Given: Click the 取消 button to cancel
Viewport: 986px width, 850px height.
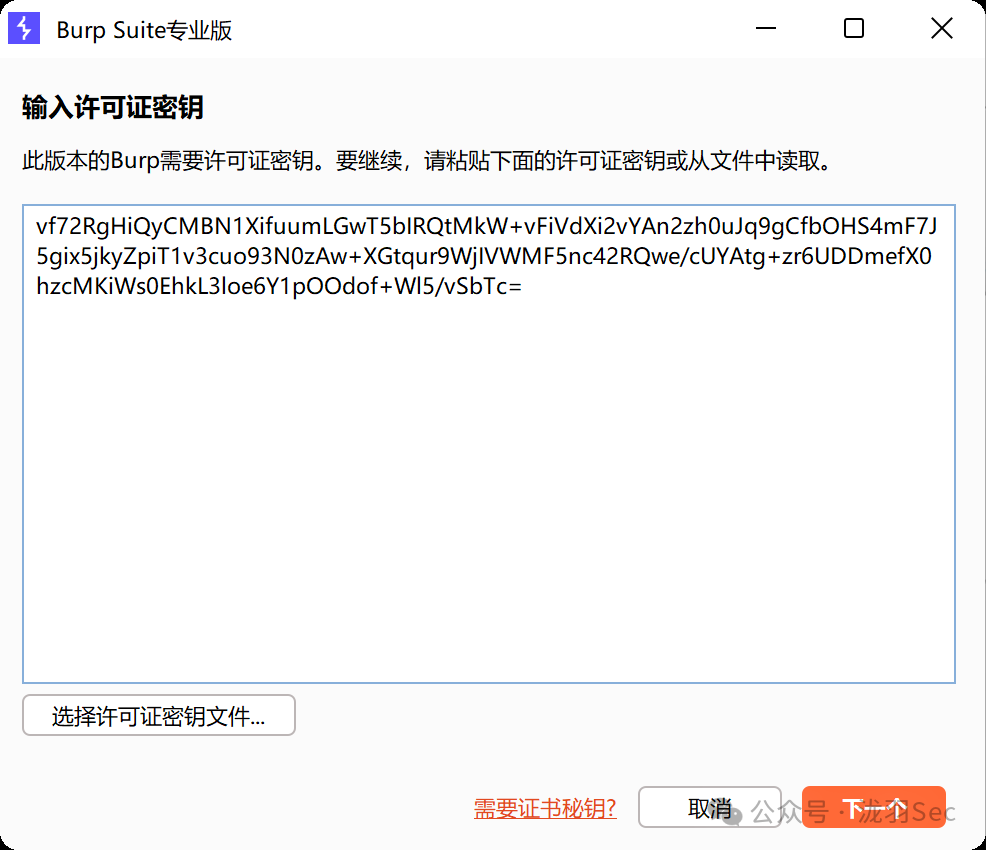Looking at the screenshot, I should [x=709, y=808].
